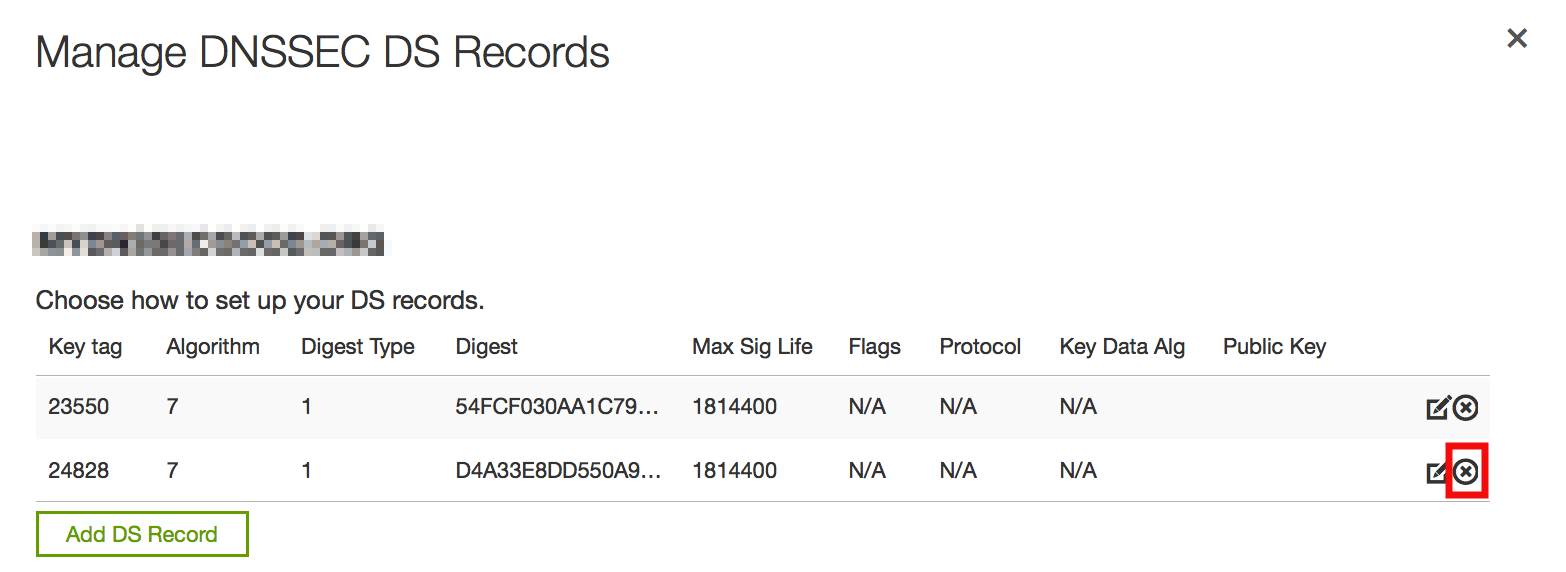Edit the DS record with key tag 24828
Image resolution: width=1566 pixels, height=572 pixels.
tap(1438, 472)
